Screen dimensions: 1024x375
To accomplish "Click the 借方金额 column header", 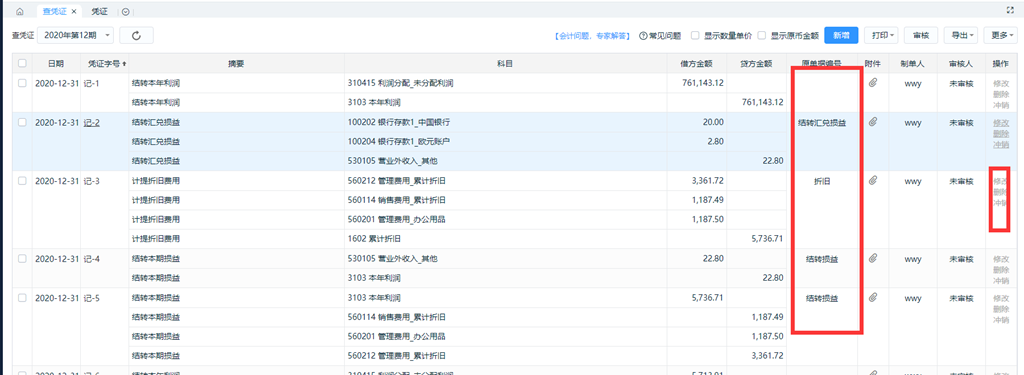I will tap(696, 63).
